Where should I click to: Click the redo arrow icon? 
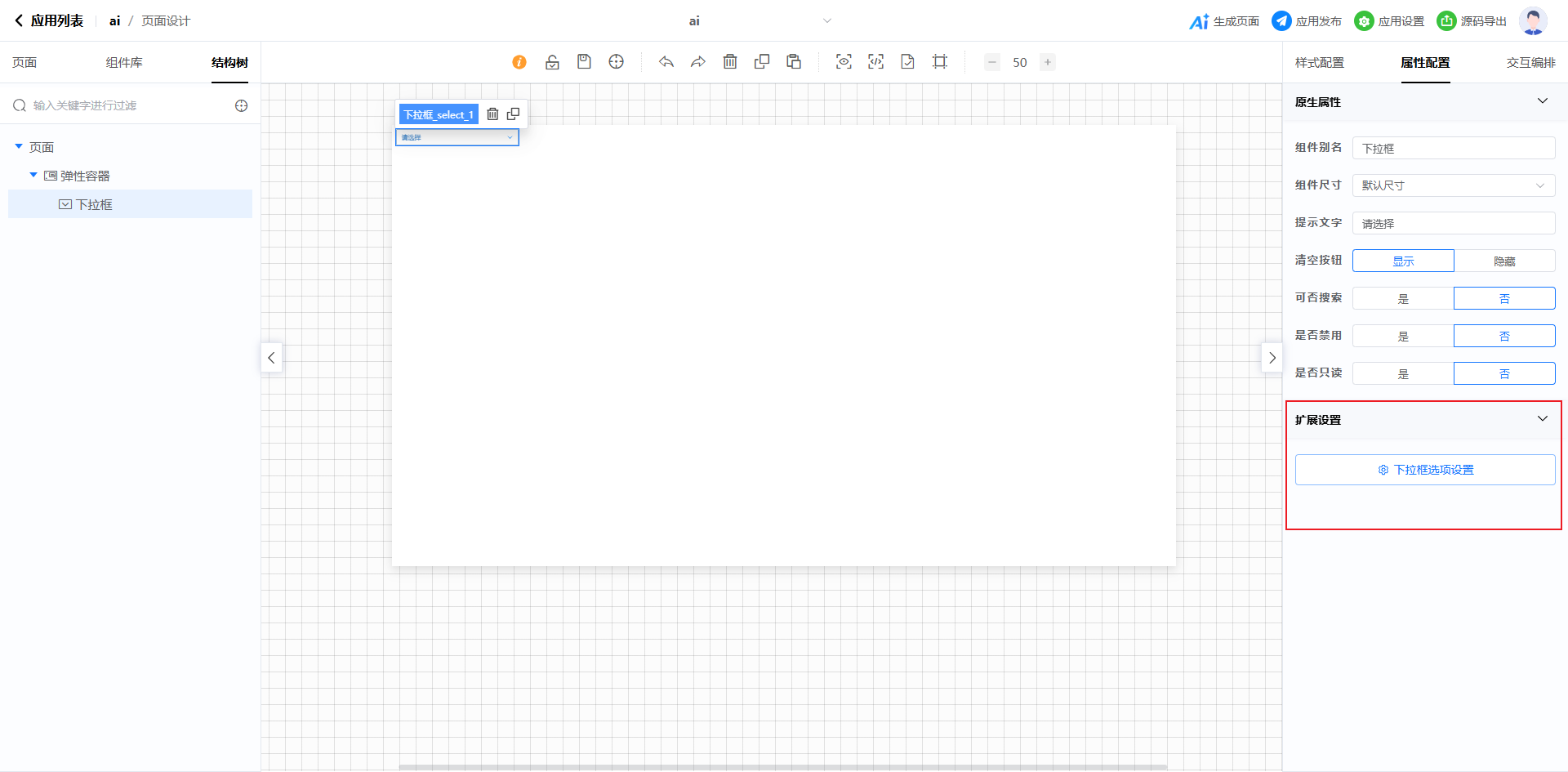click(698, 62)
